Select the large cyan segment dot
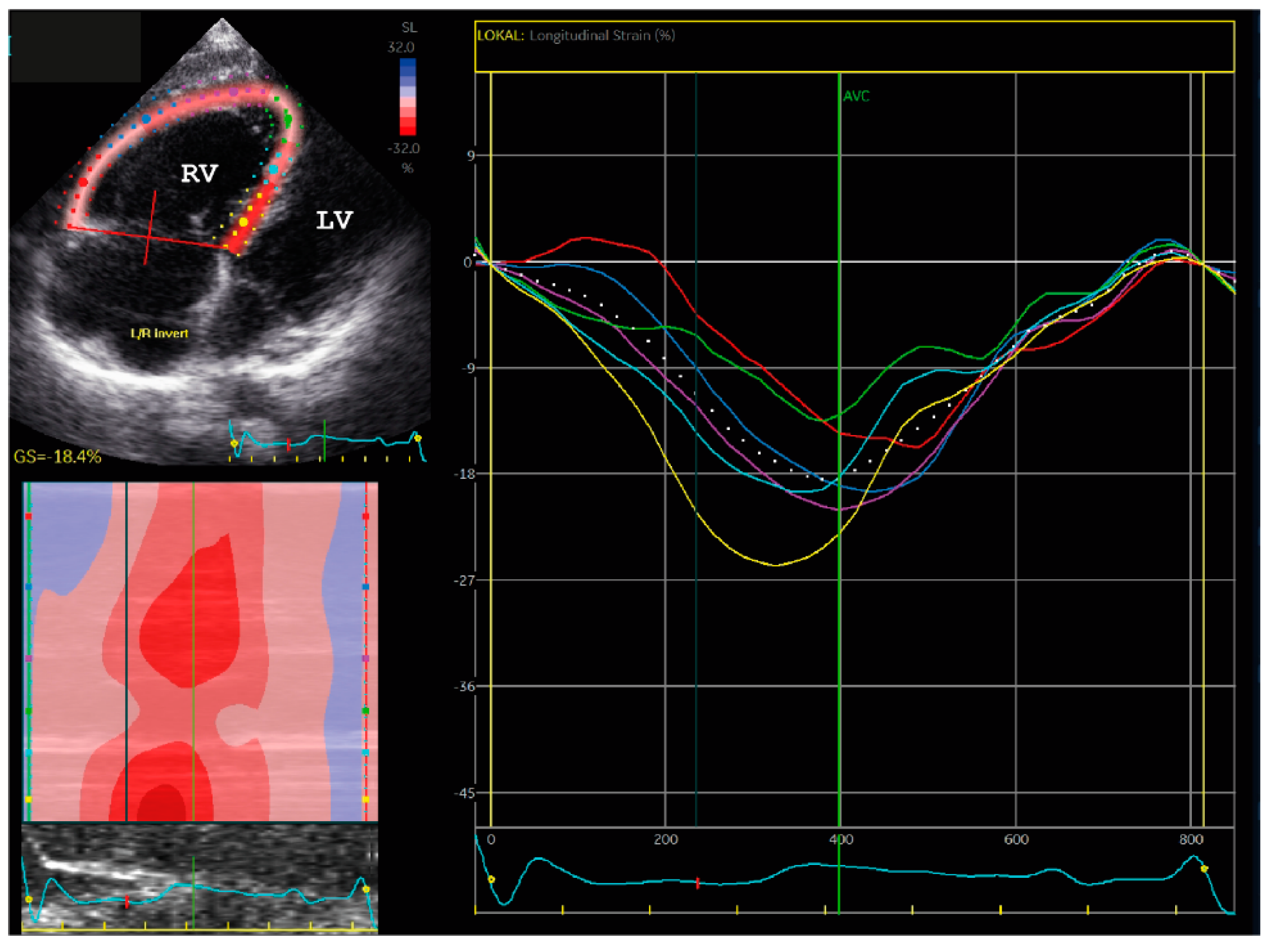Screen dimensions: 1276x952 tap(273, 169)
